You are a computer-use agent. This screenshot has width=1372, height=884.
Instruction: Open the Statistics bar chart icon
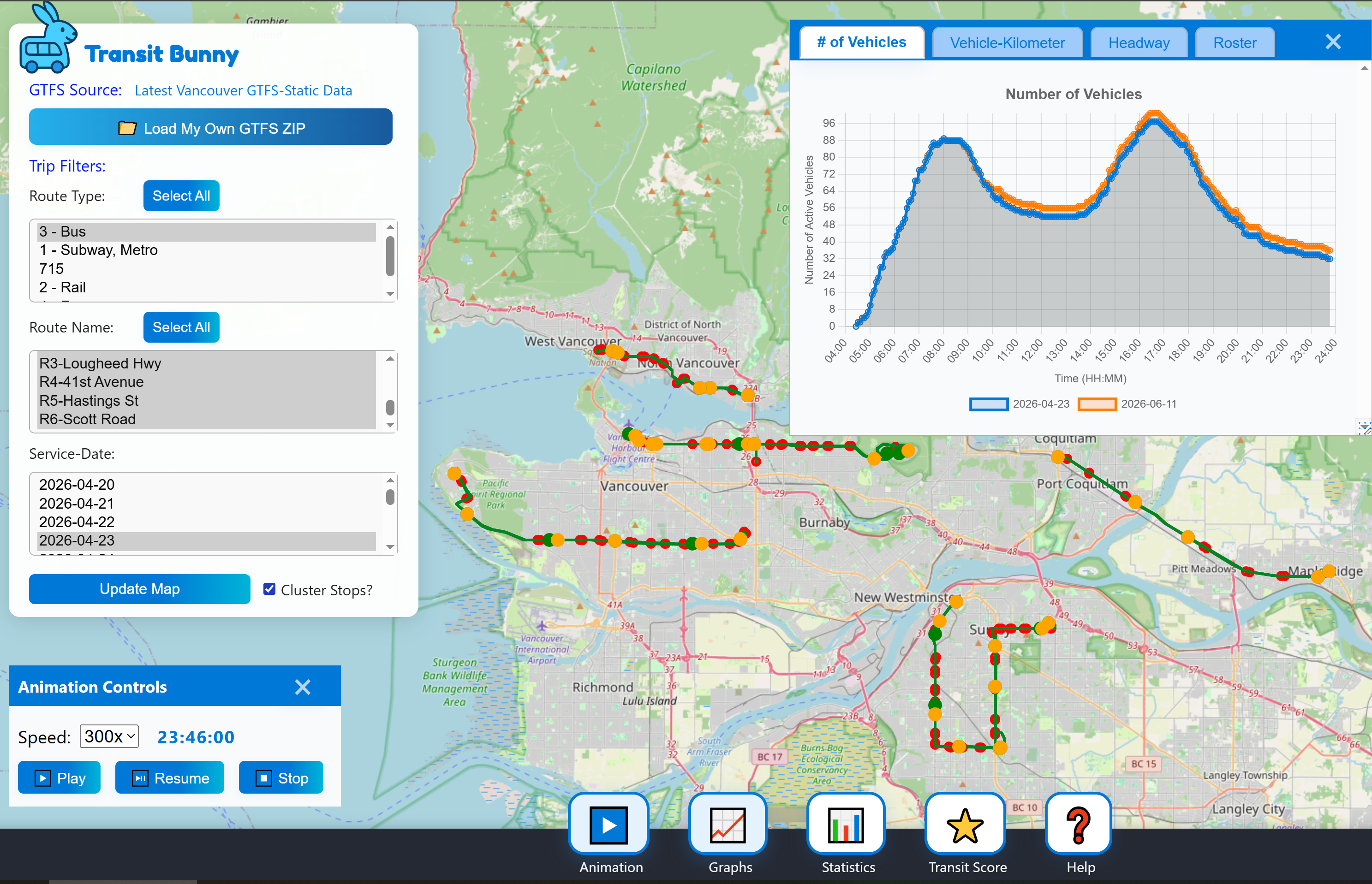847,825
